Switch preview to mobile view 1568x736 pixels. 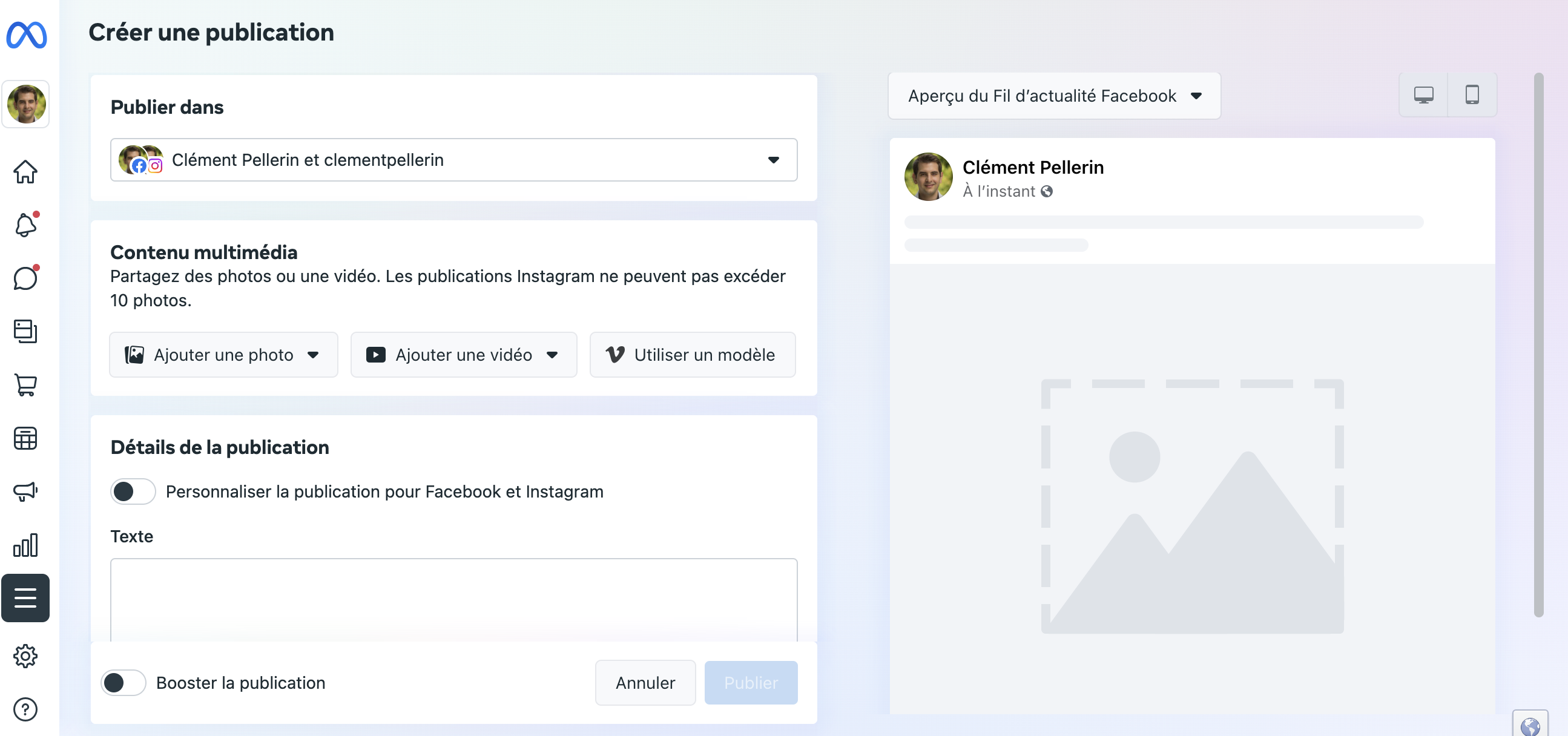(1472, 95)
